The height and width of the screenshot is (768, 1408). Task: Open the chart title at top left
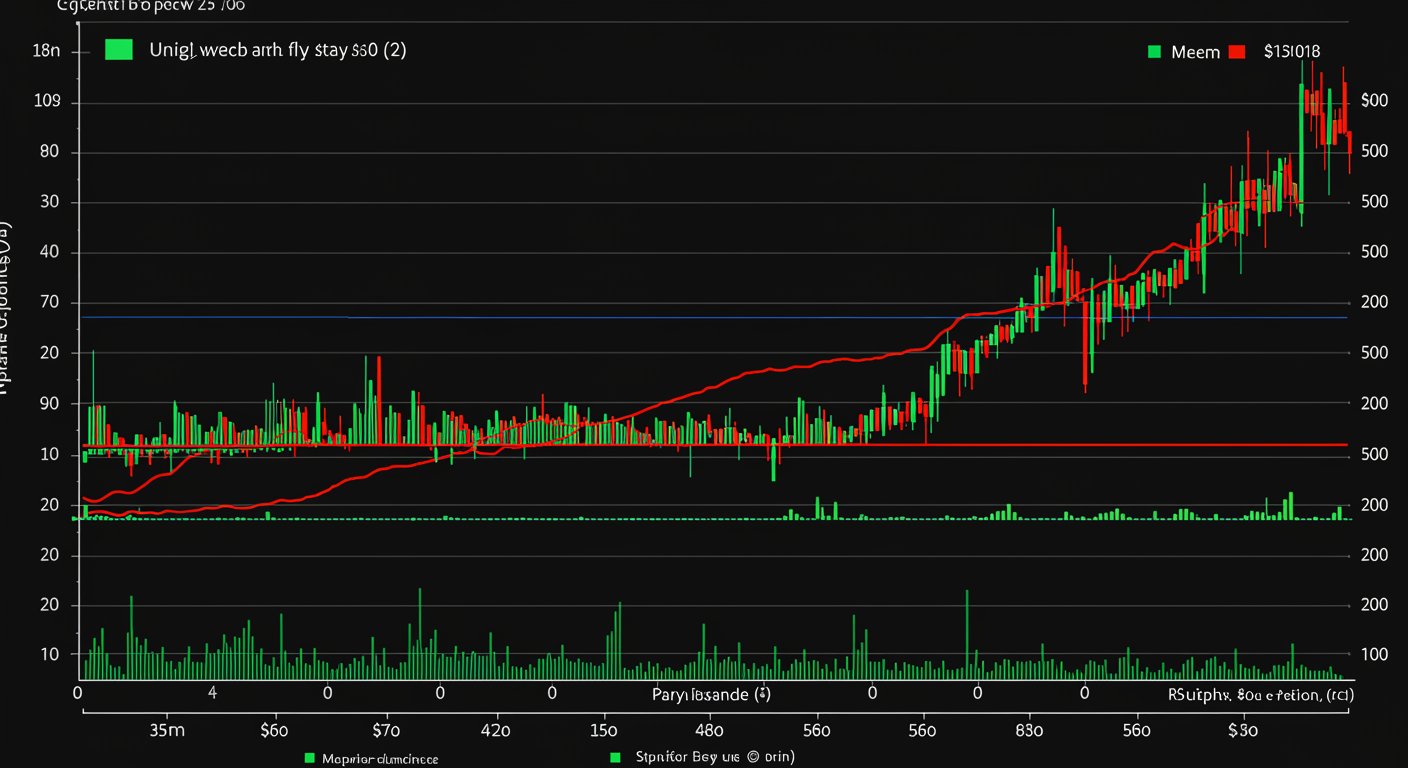click(x=151, y=6)
